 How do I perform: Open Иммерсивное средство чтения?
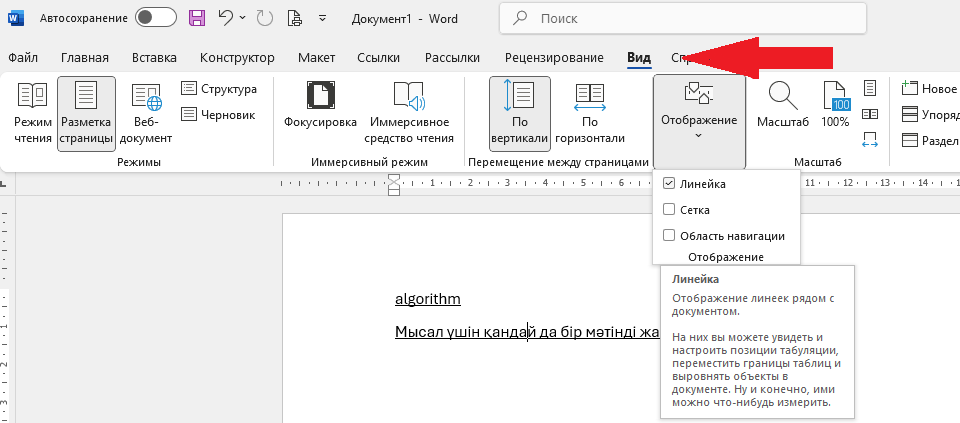[x=409, y=114]
